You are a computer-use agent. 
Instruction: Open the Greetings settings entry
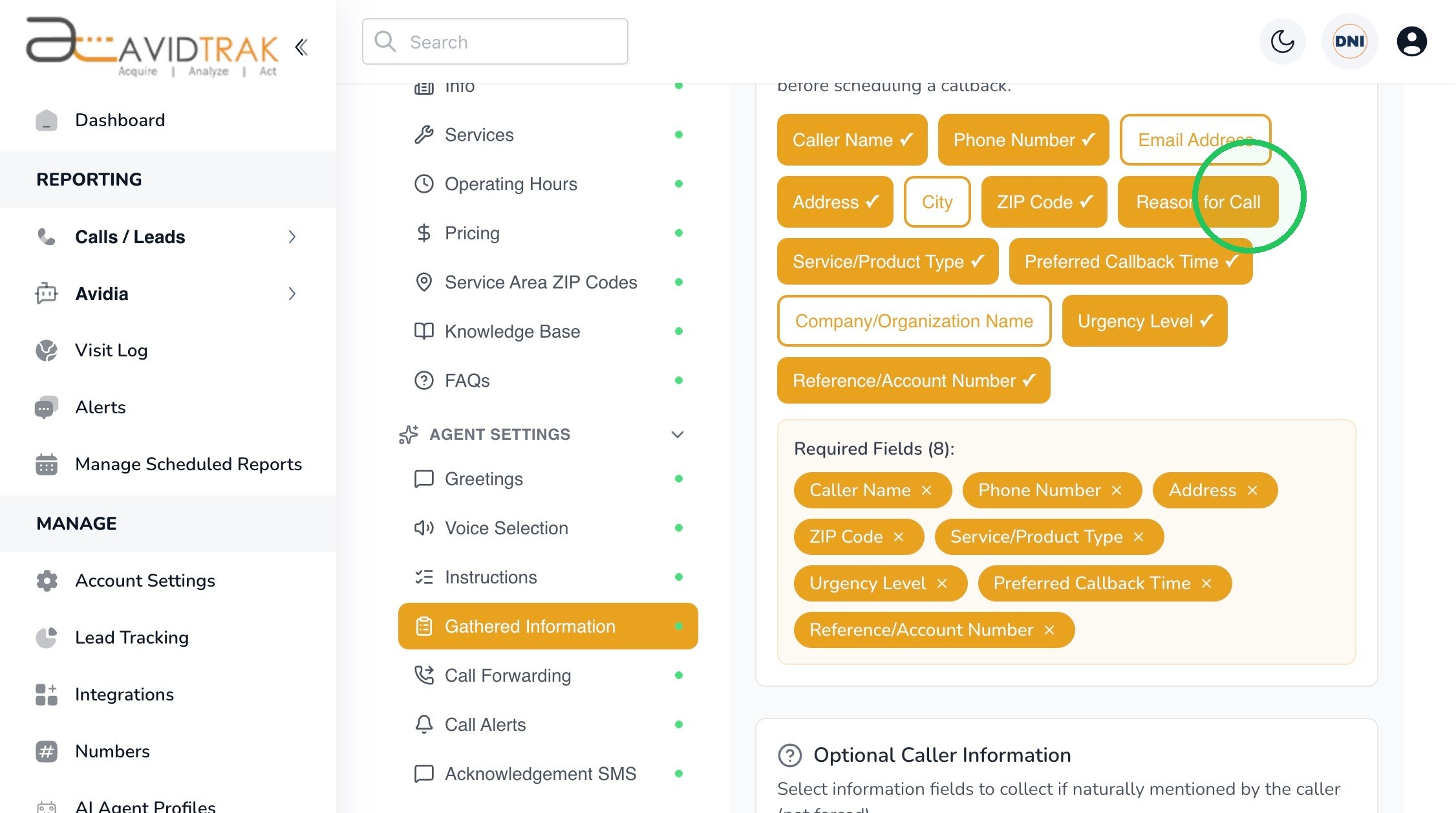[548, 479]
